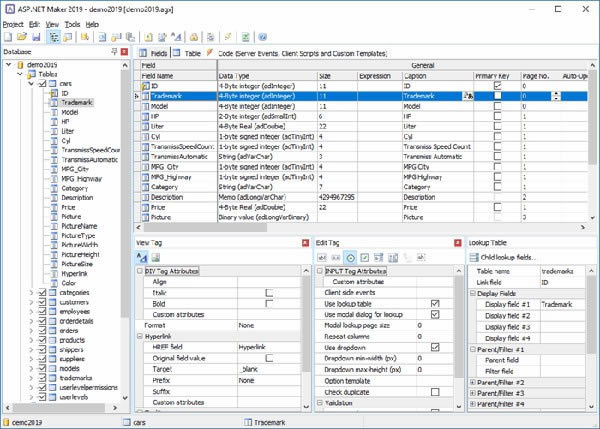
Task: Click the text-format 'A' toolbar icon
Action: 176,37
